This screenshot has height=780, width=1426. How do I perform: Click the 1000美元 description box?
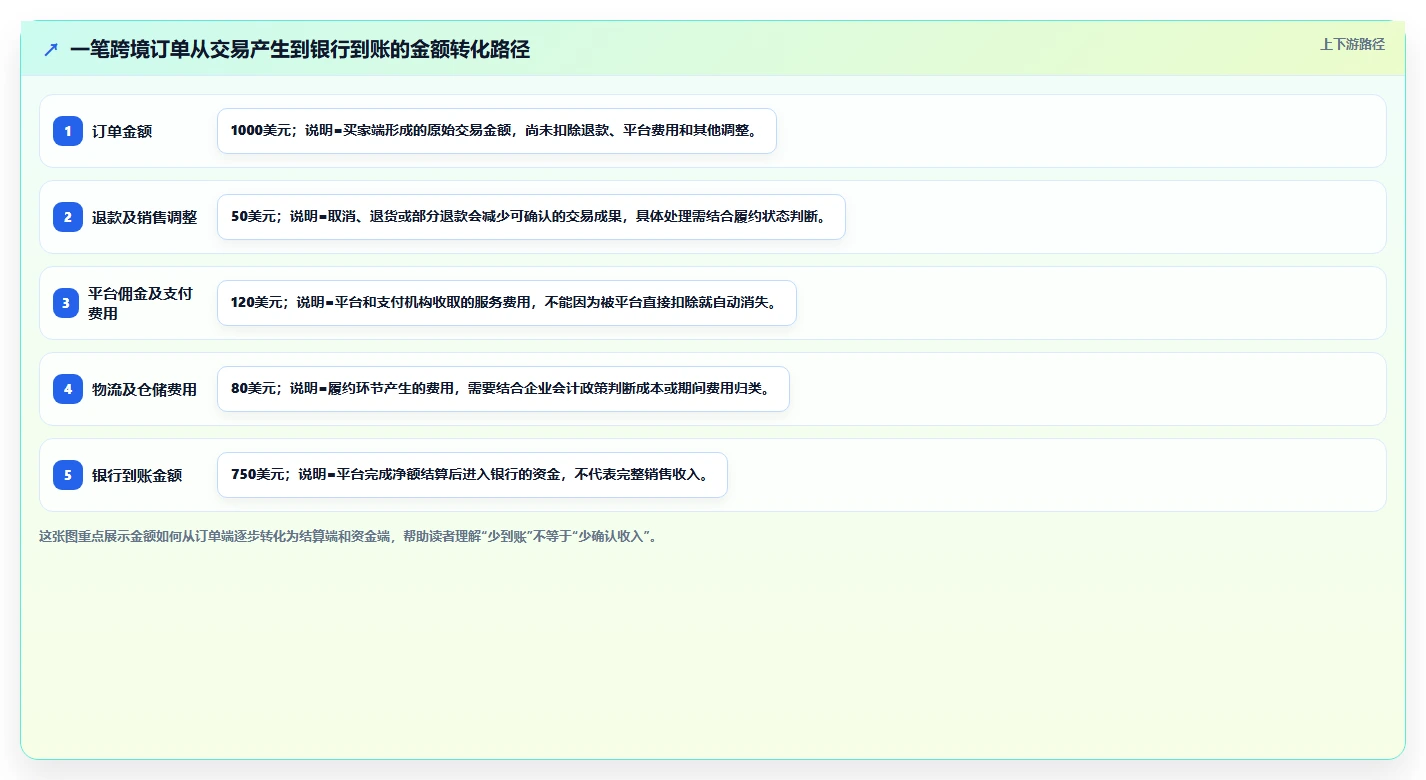(497, 131)
